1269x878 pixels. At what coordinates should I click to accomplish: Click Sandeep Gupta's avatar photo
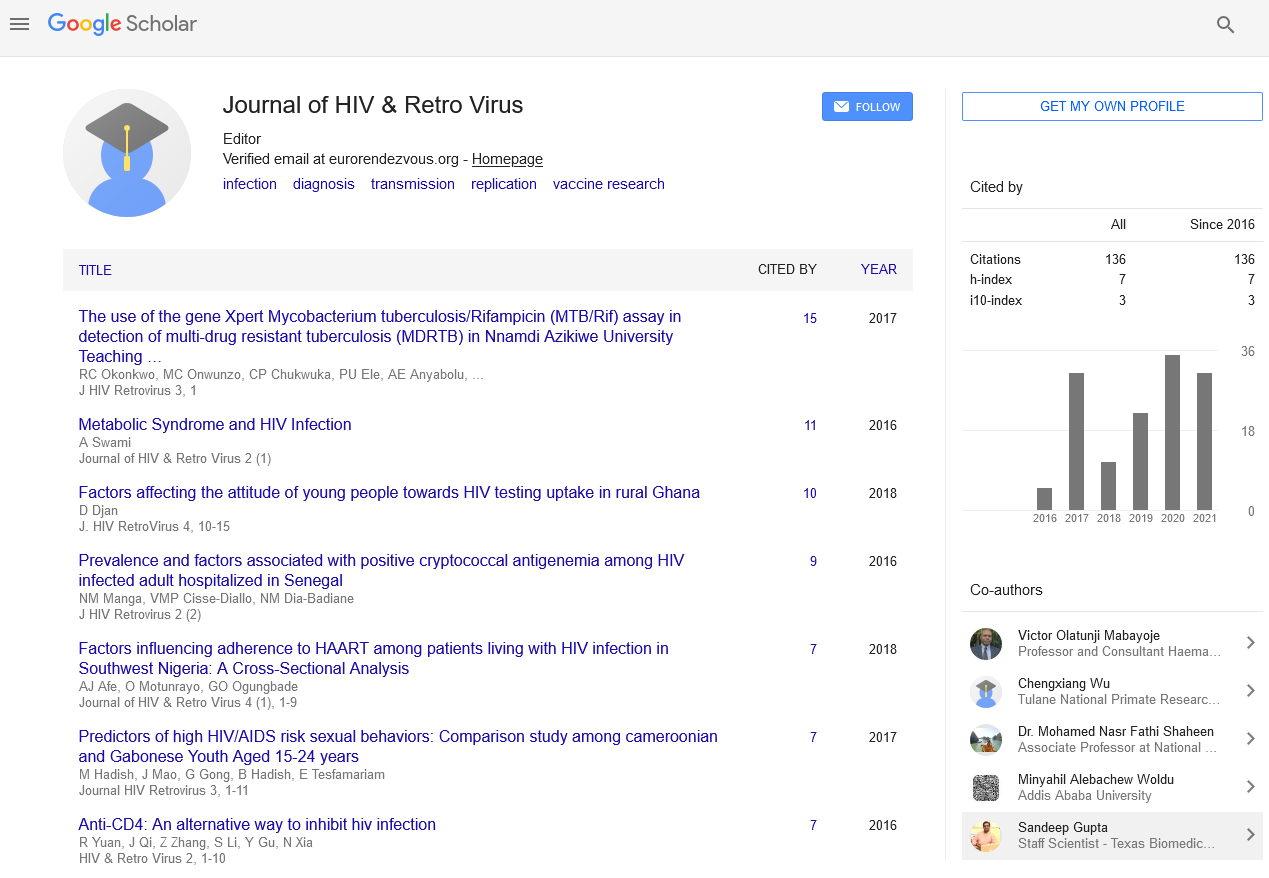pyautogui.click(x=986, y=836)
